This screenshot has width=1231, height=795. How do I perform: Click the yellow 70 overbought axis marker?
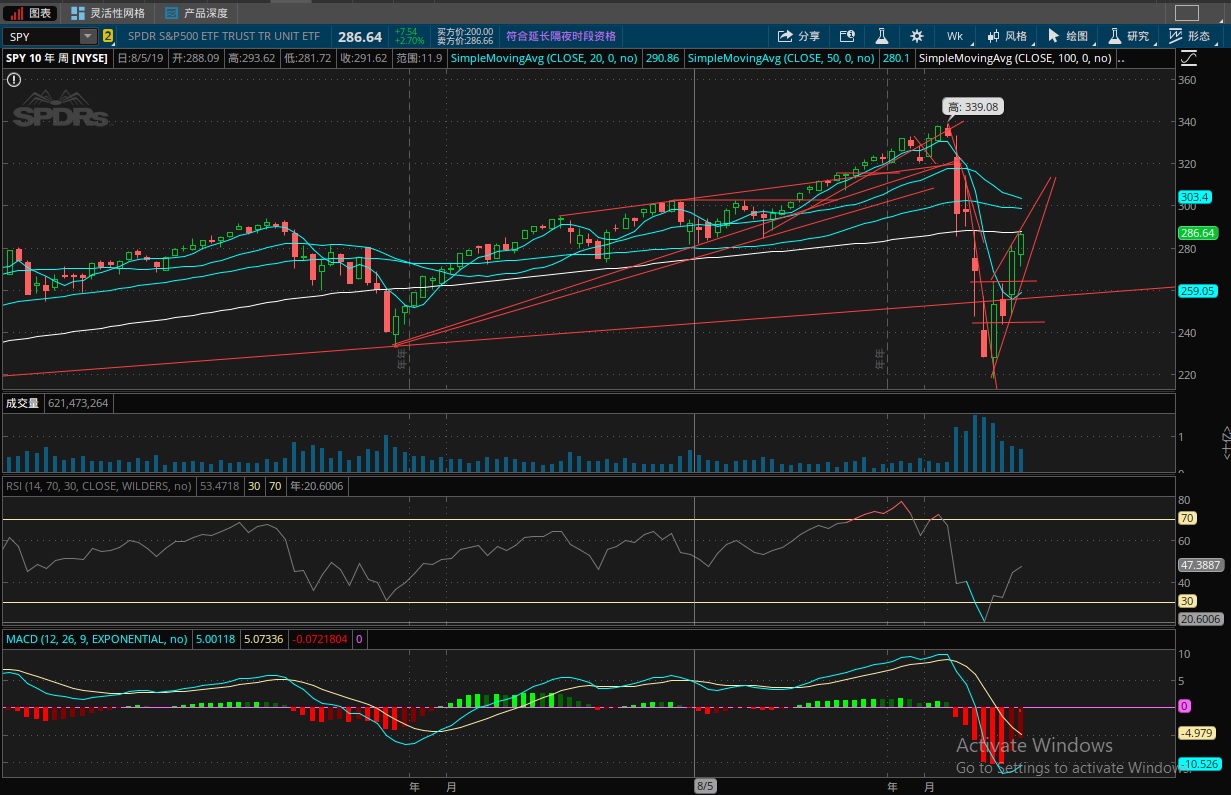1188,518
